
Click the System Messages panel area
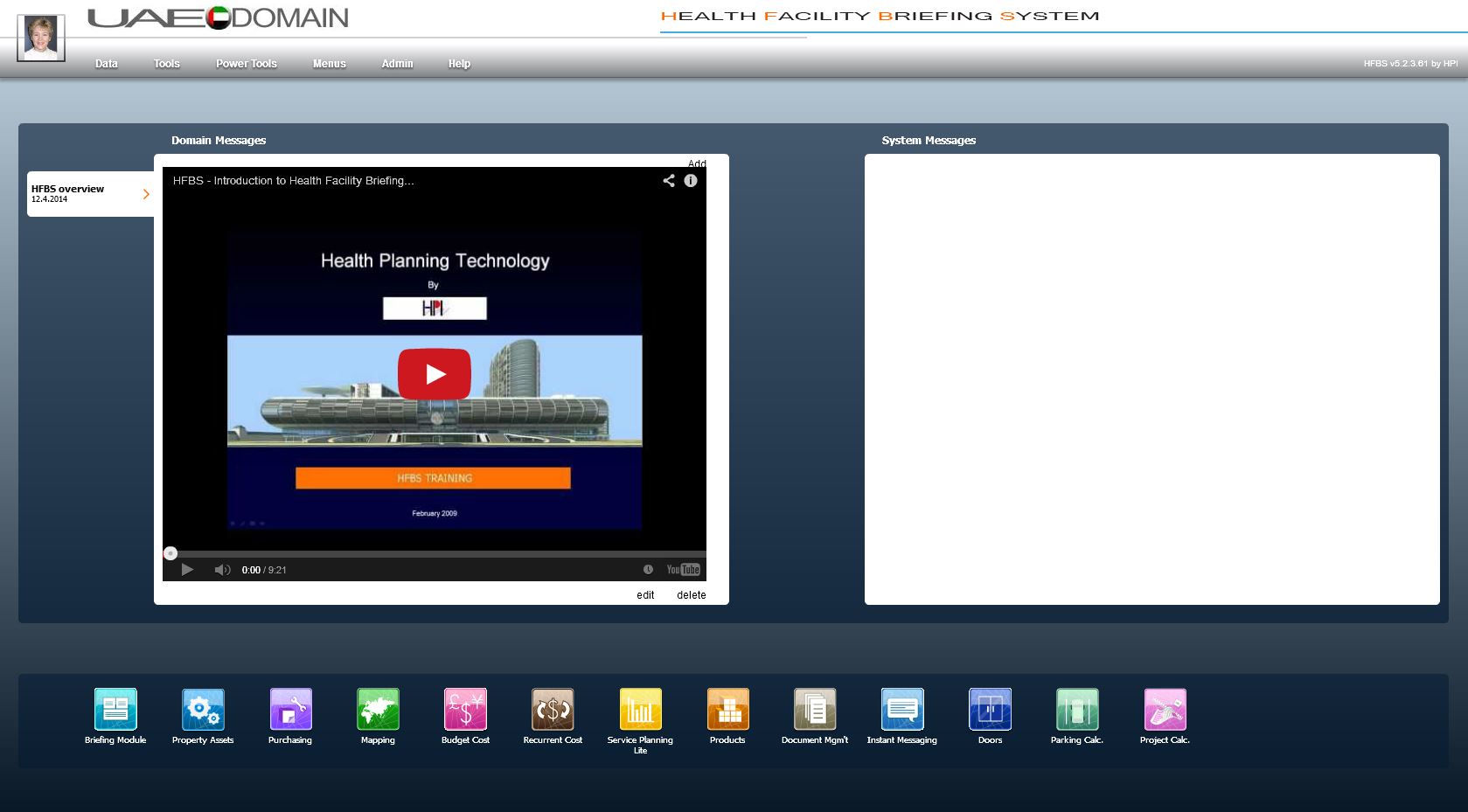pyautogui.click(x=1151, y=379)
